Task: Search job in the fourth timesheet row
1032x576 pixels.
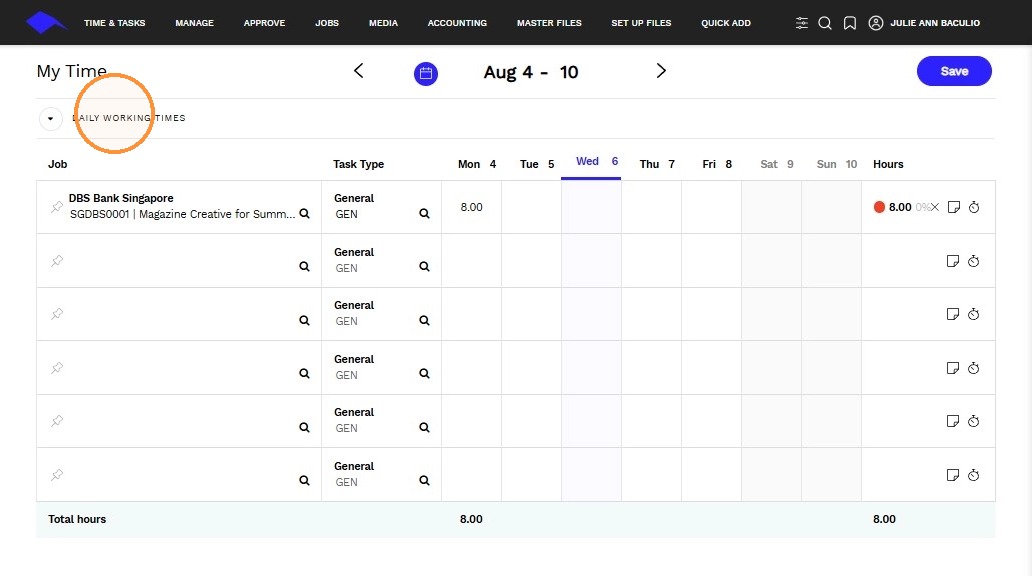Action: click(304, 373)
